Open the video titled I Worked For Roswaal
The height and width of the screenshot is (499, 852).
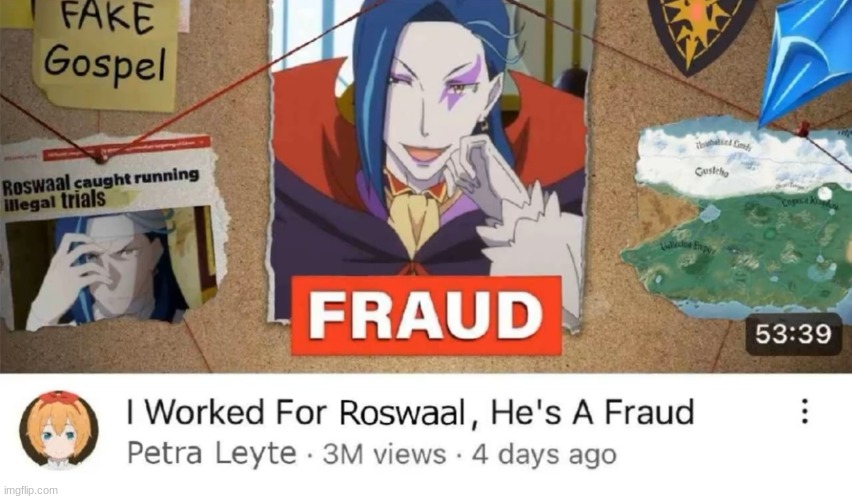coord(410,412)
